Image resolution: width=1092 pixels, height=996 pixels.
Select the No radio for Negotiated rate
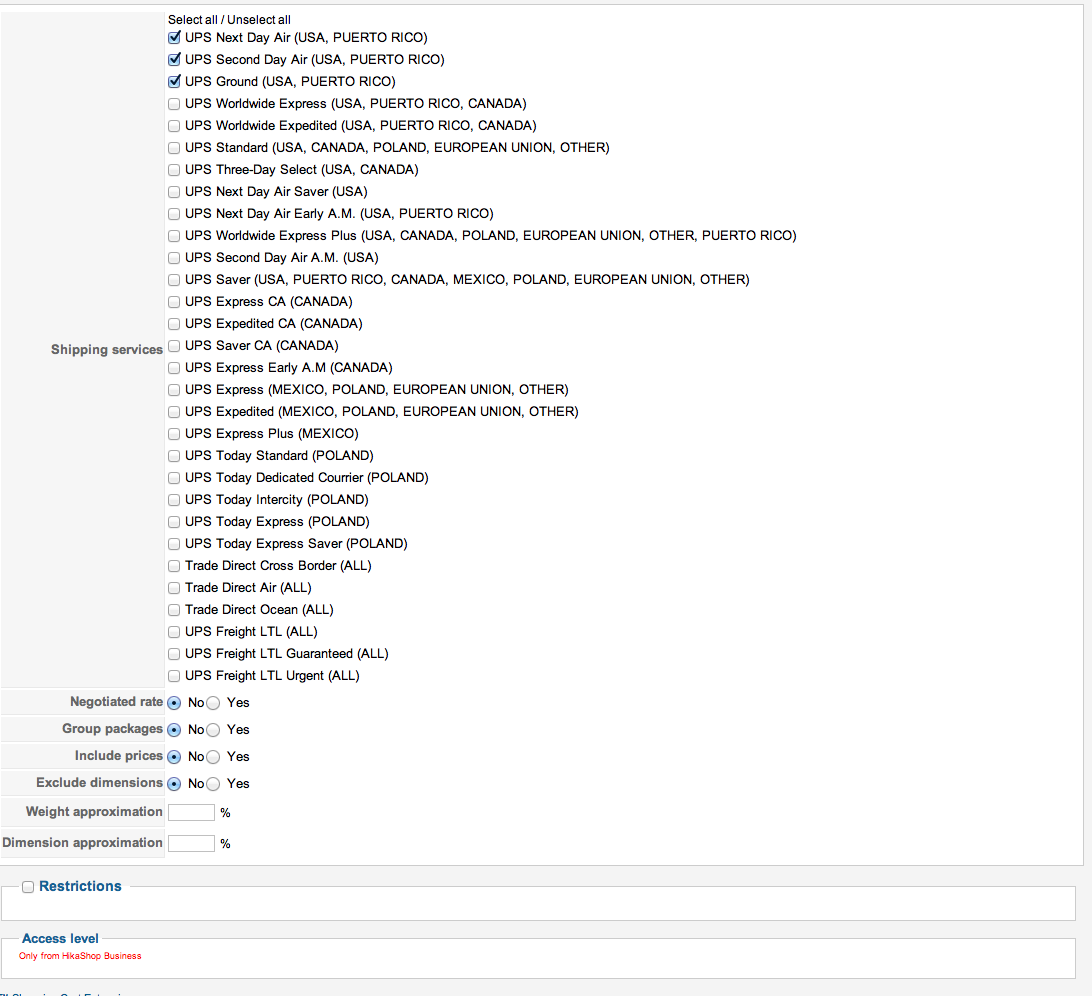[174, 703]
